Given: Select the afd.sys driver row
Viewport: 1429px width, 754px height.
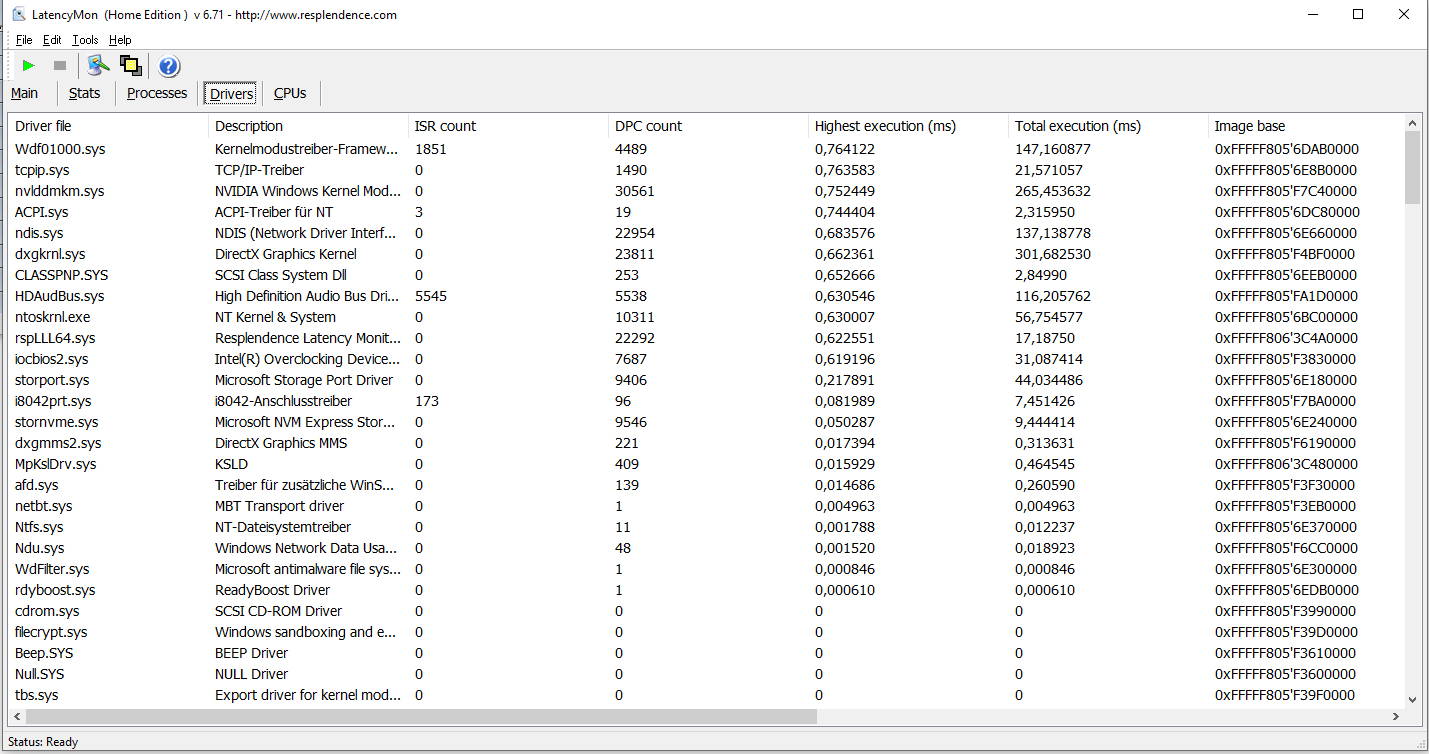Looking at the screenshot, I should 706,485.
